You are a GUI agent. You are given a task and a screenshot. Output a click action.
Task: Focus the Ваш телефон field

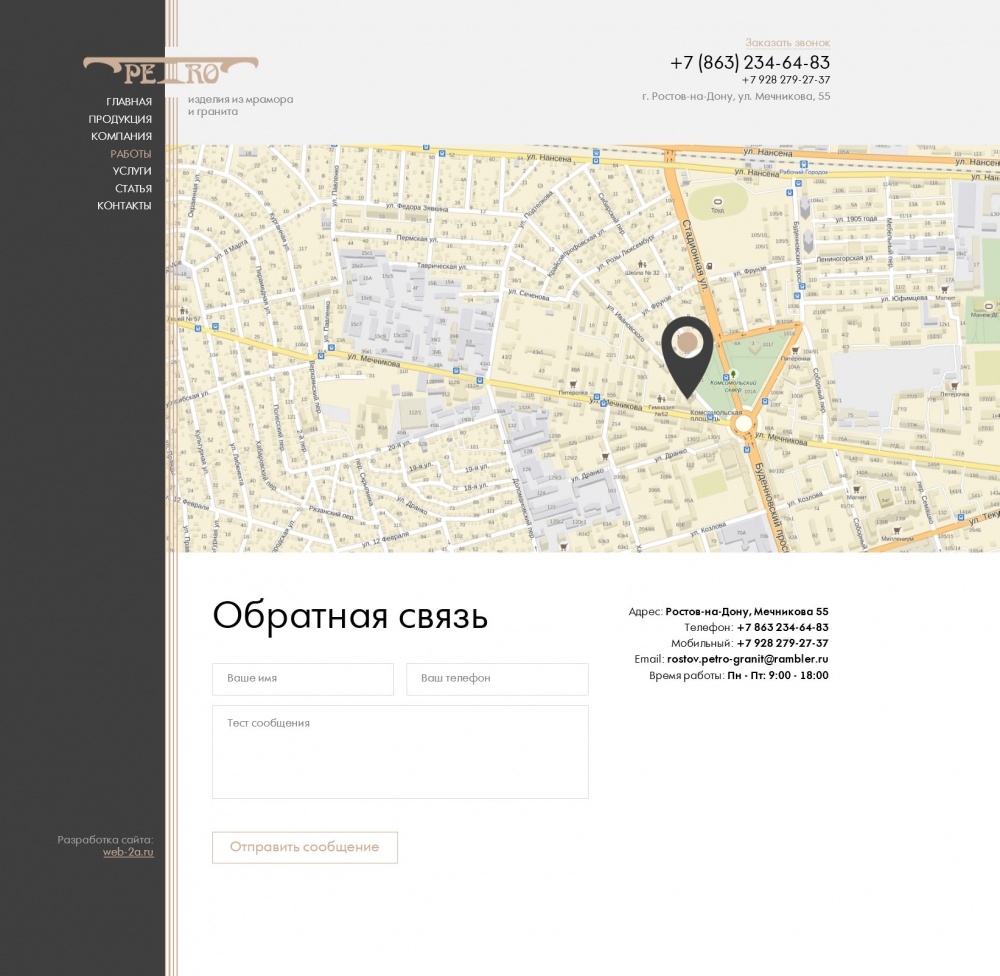click(496, 679)
